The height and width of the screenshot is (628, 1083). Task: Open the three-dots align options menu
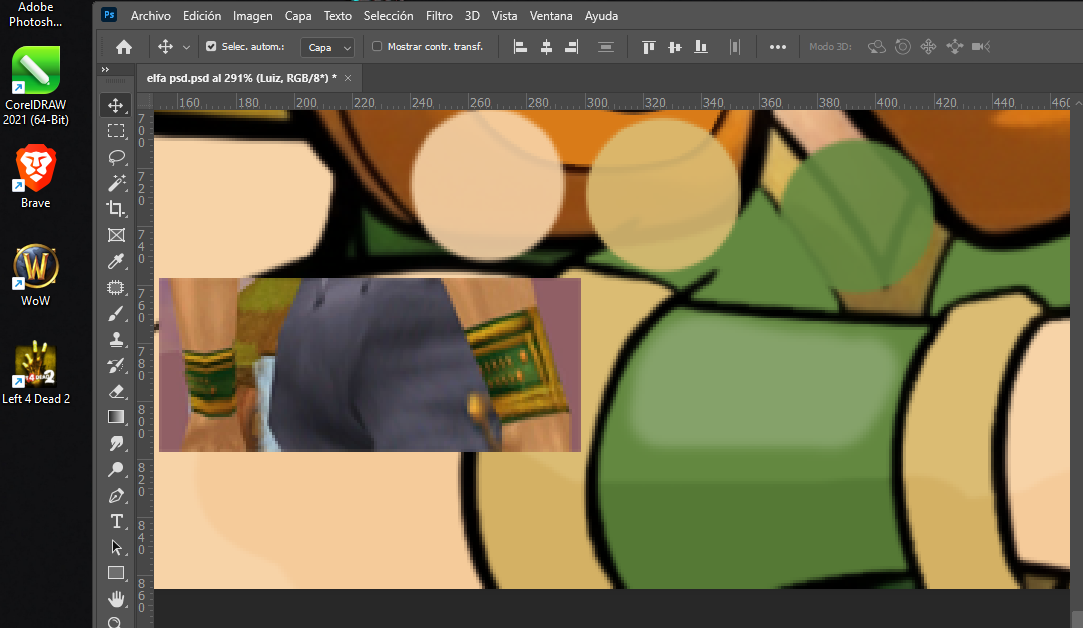(778, 47)
